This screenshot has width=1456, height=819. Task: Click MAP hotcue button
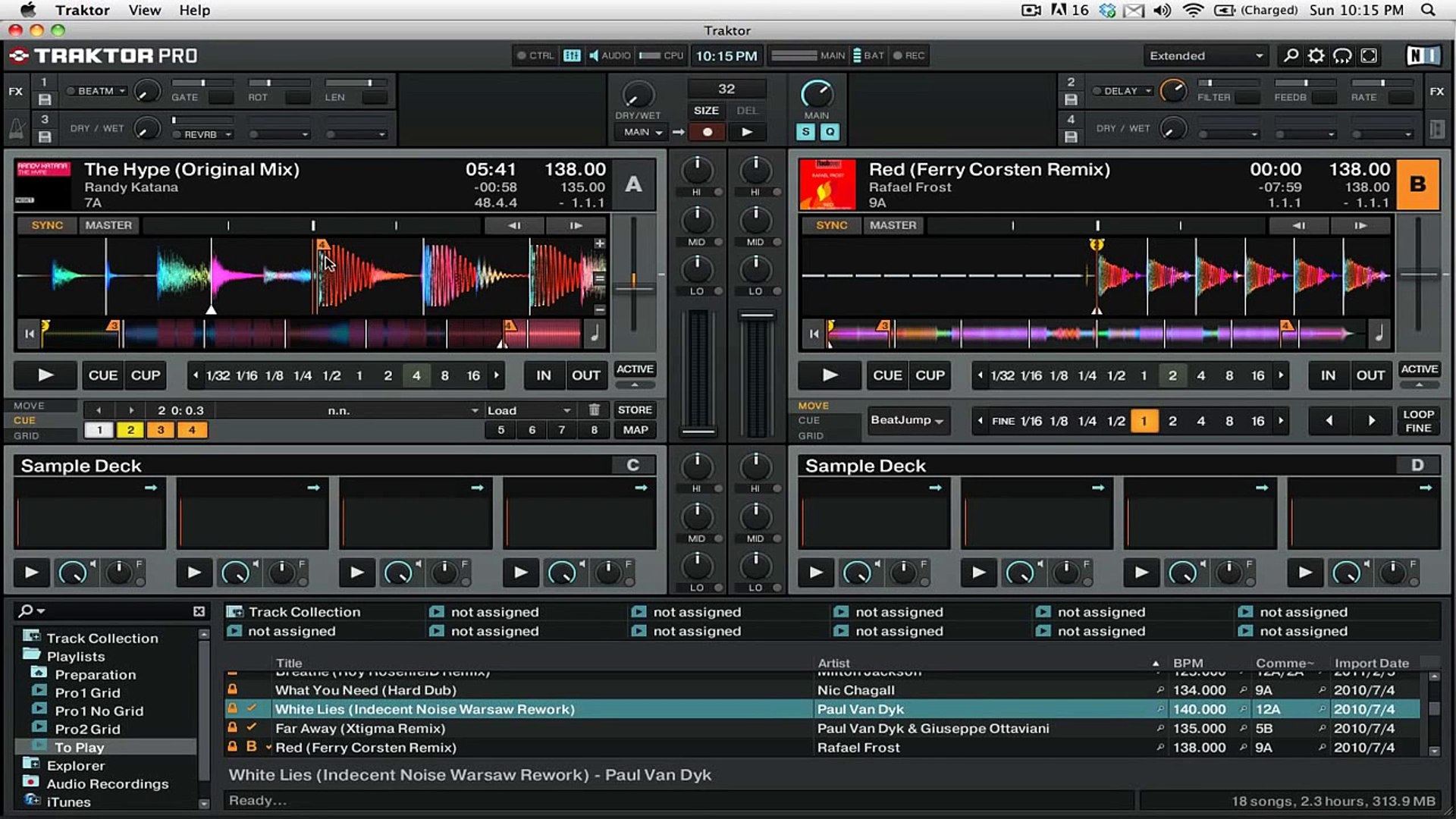[635, 430]
